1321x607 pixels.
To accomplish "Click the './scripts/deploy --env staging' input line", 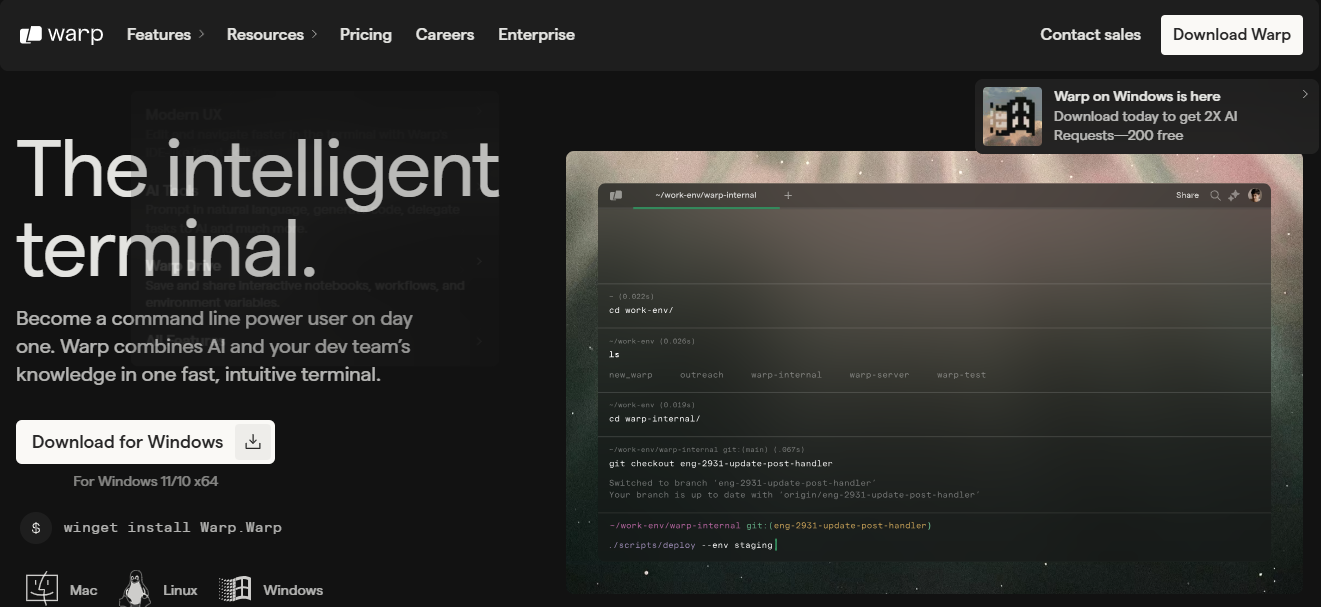I will point(691,545).
